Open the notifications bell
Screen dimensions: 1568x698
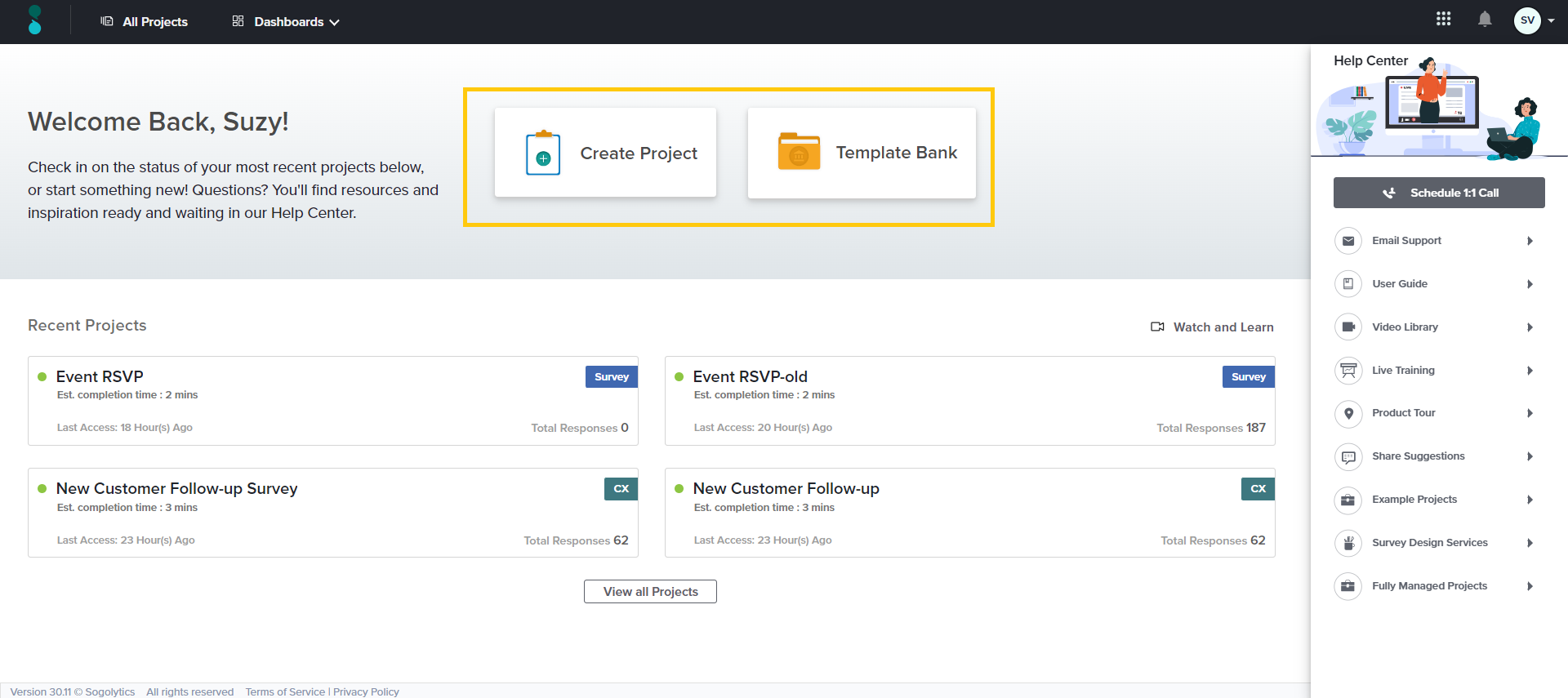click(1484, 20)
